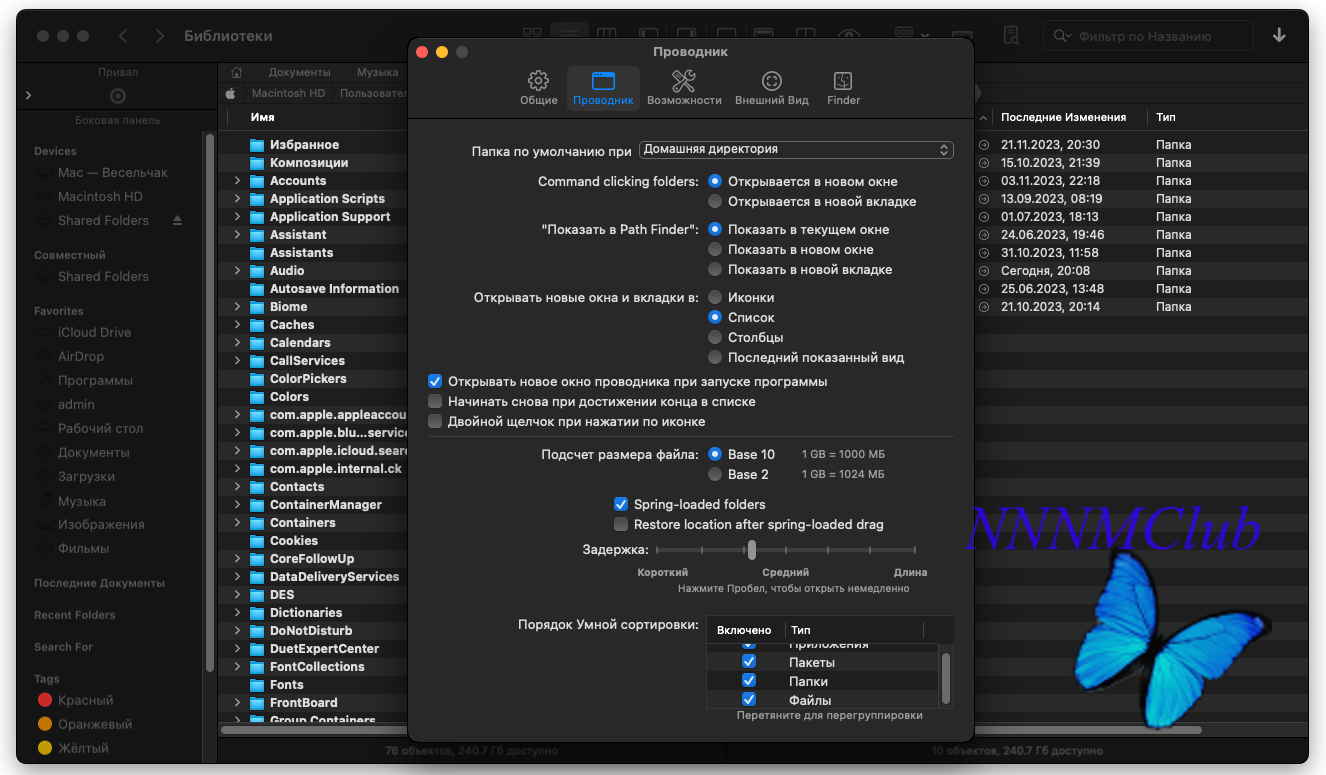Click the Apple logo in the path bar

click(x=230, y=93)
